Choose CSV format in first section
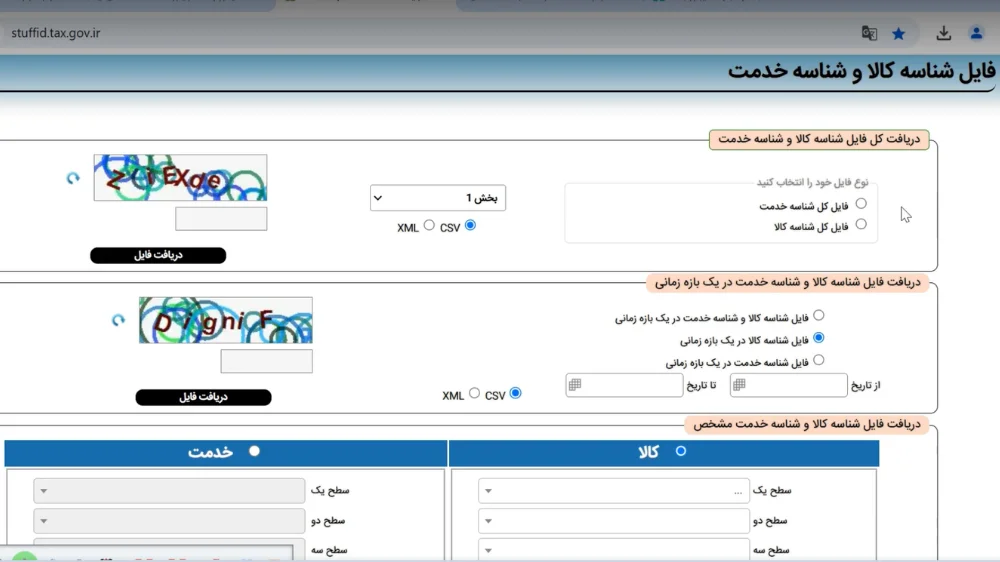The width and height of the screenshot is (1000, 562). (471, 225)
